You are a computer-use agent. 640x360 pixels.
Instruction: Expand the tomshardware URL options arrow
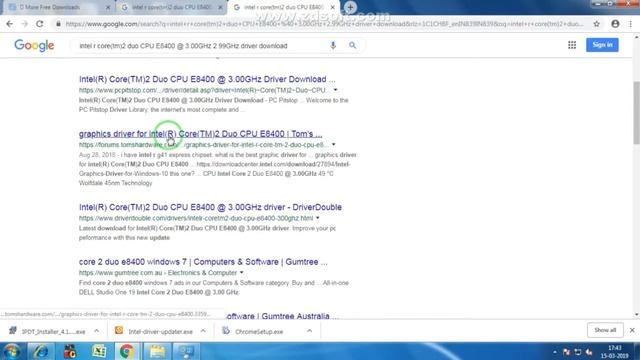333,144
